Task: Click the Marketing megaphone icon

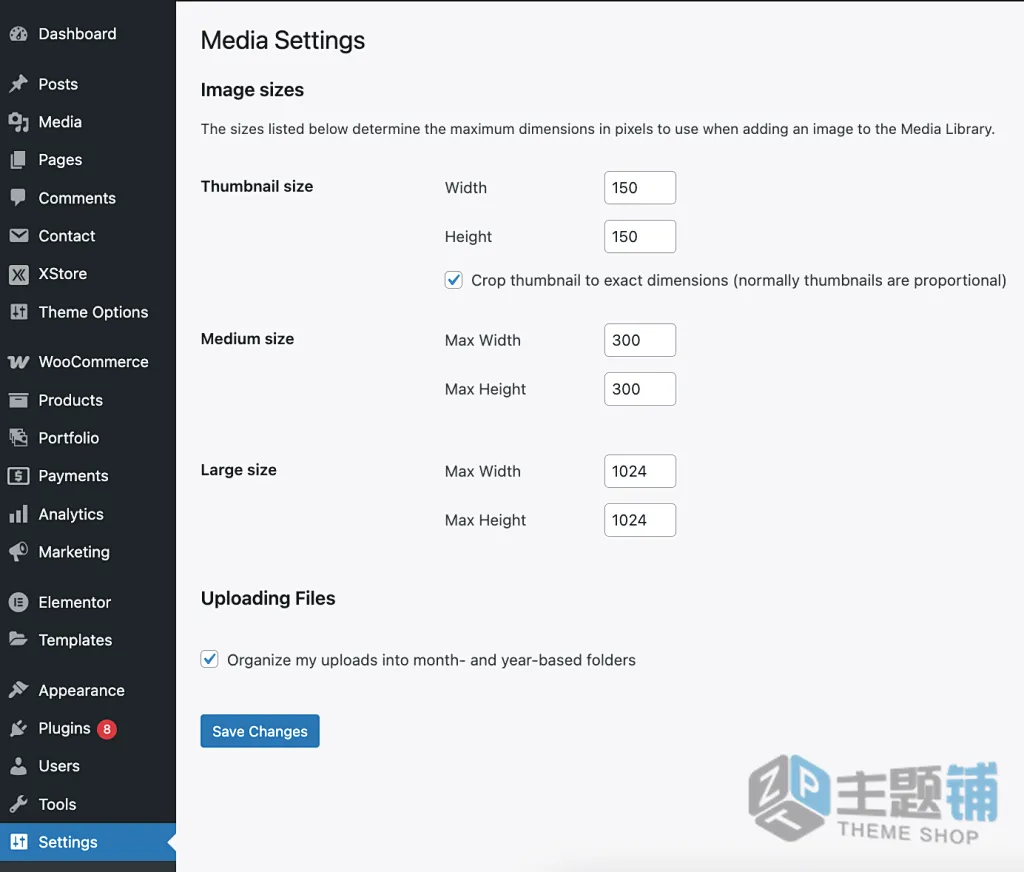Action: coord(19,552)
